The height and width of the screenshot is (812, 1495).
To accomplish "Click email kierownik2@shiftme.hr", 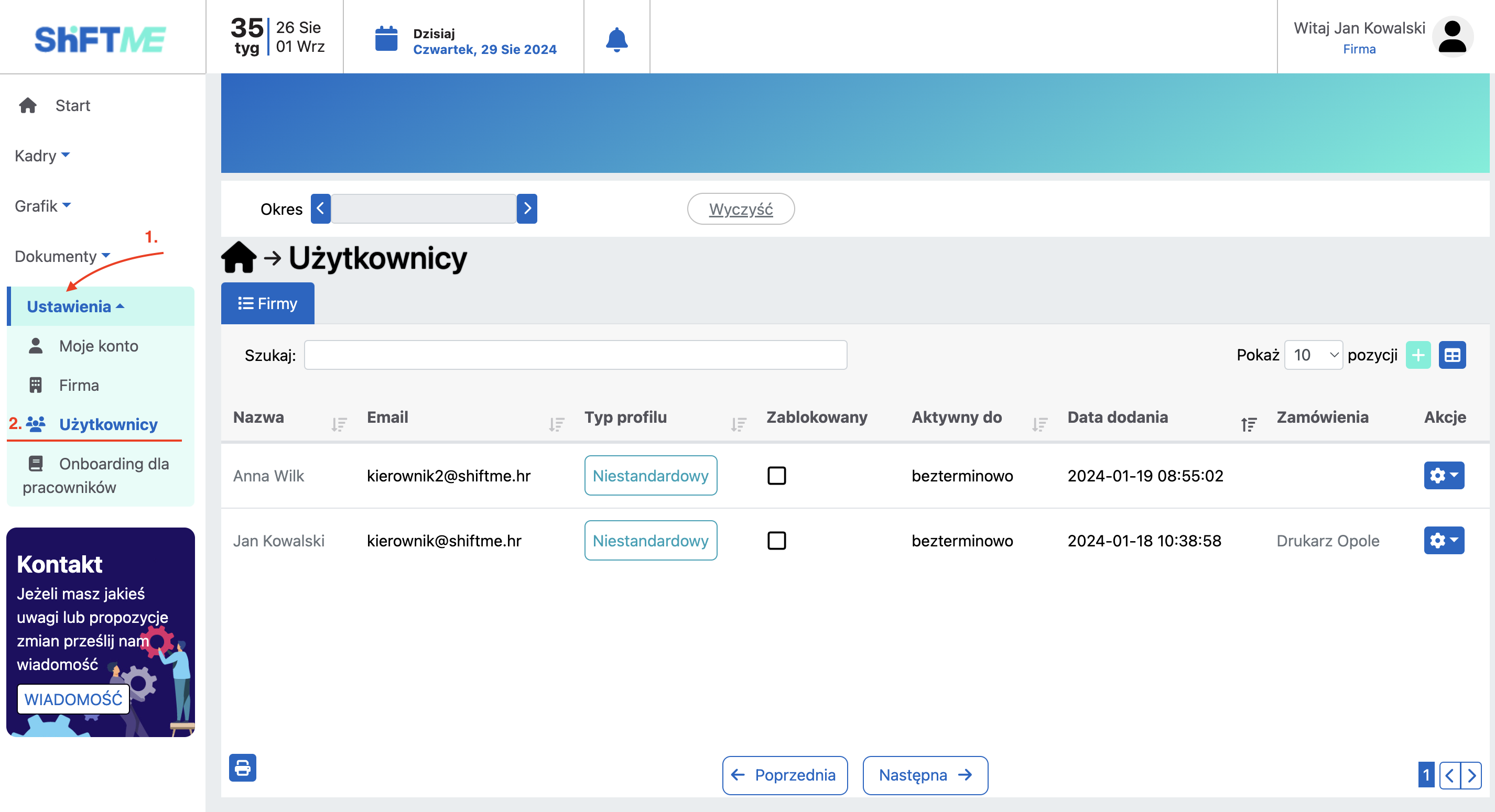I will click(449, 476).
